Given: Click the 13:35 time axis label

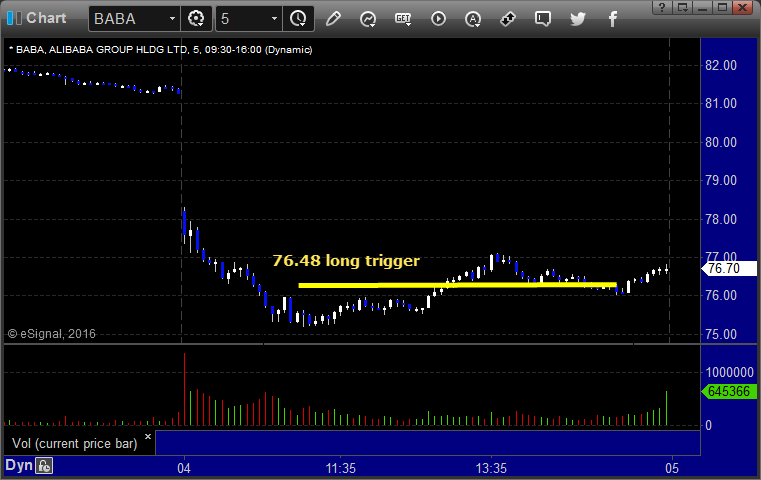Looking at the screenshot, I should click(491, 468).
